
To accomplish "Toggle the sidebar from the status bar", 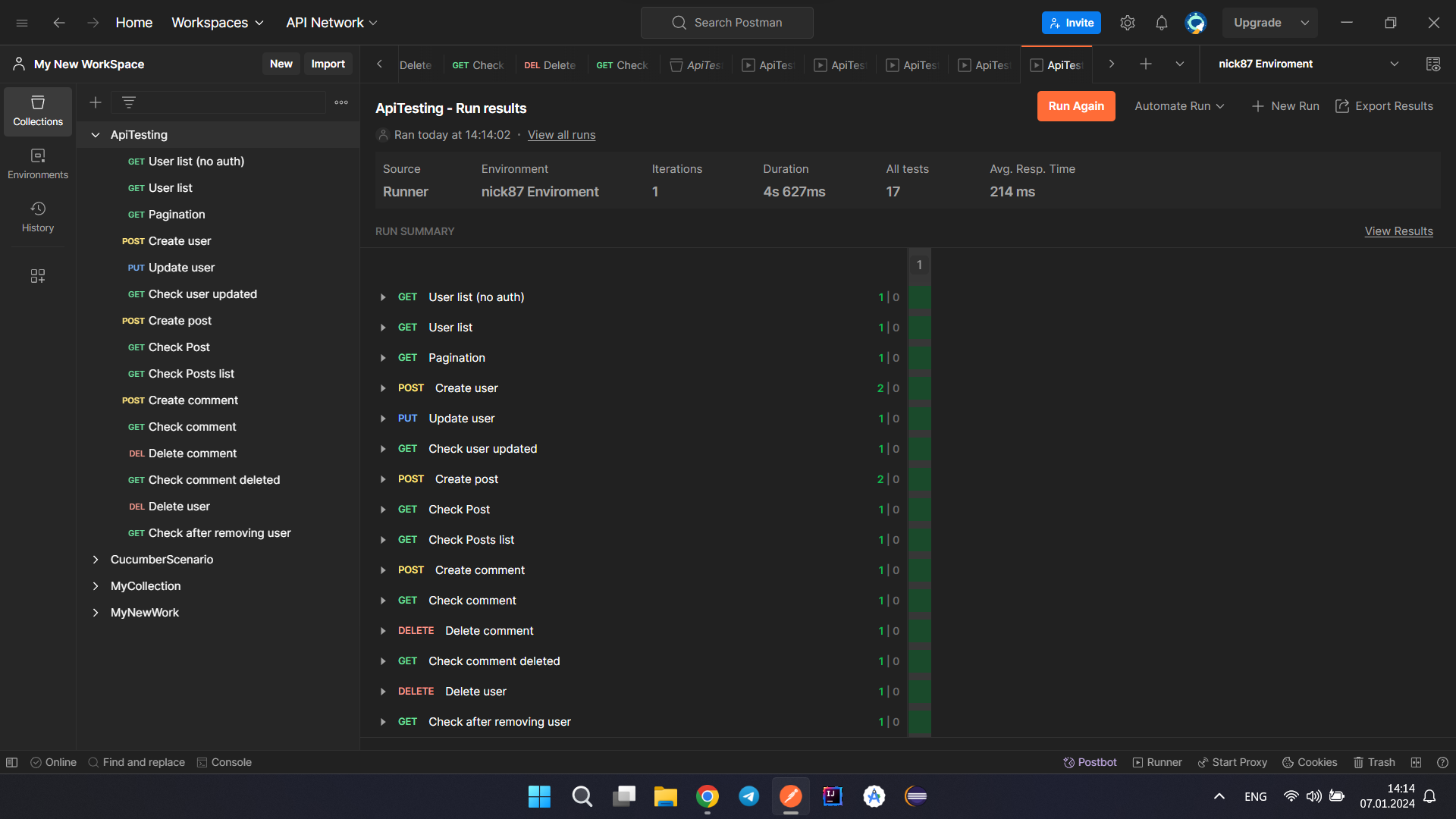I will point(12,762).
